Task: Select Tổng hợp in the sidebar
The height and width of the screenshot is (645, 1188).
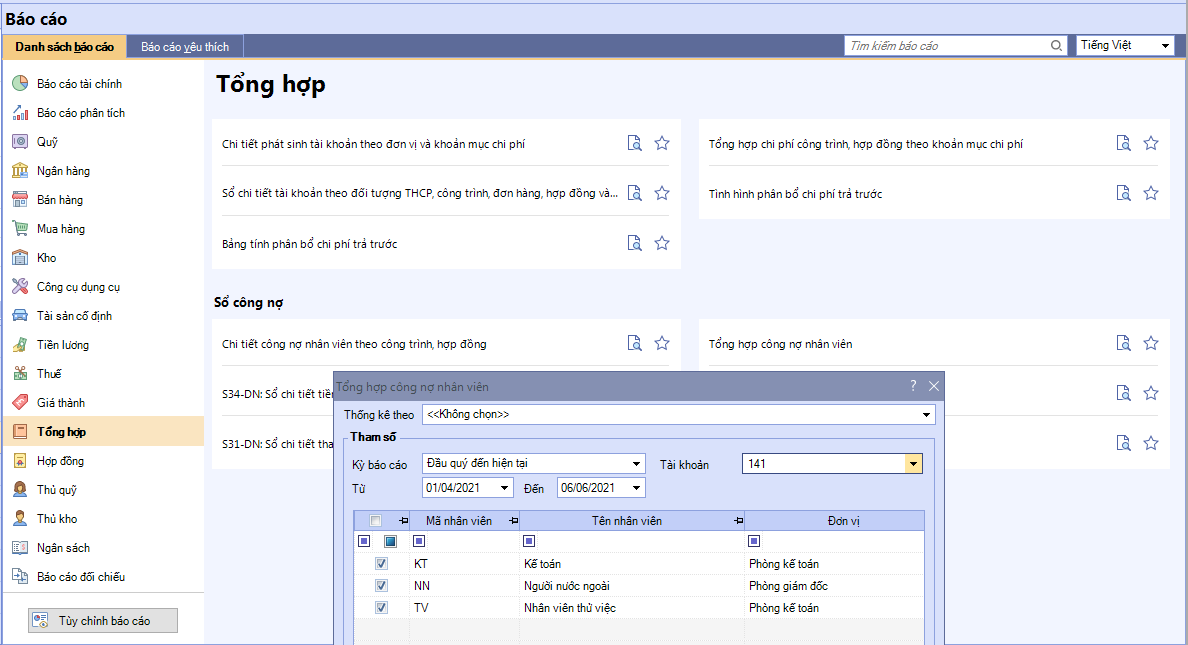Action: pos(103,431)
